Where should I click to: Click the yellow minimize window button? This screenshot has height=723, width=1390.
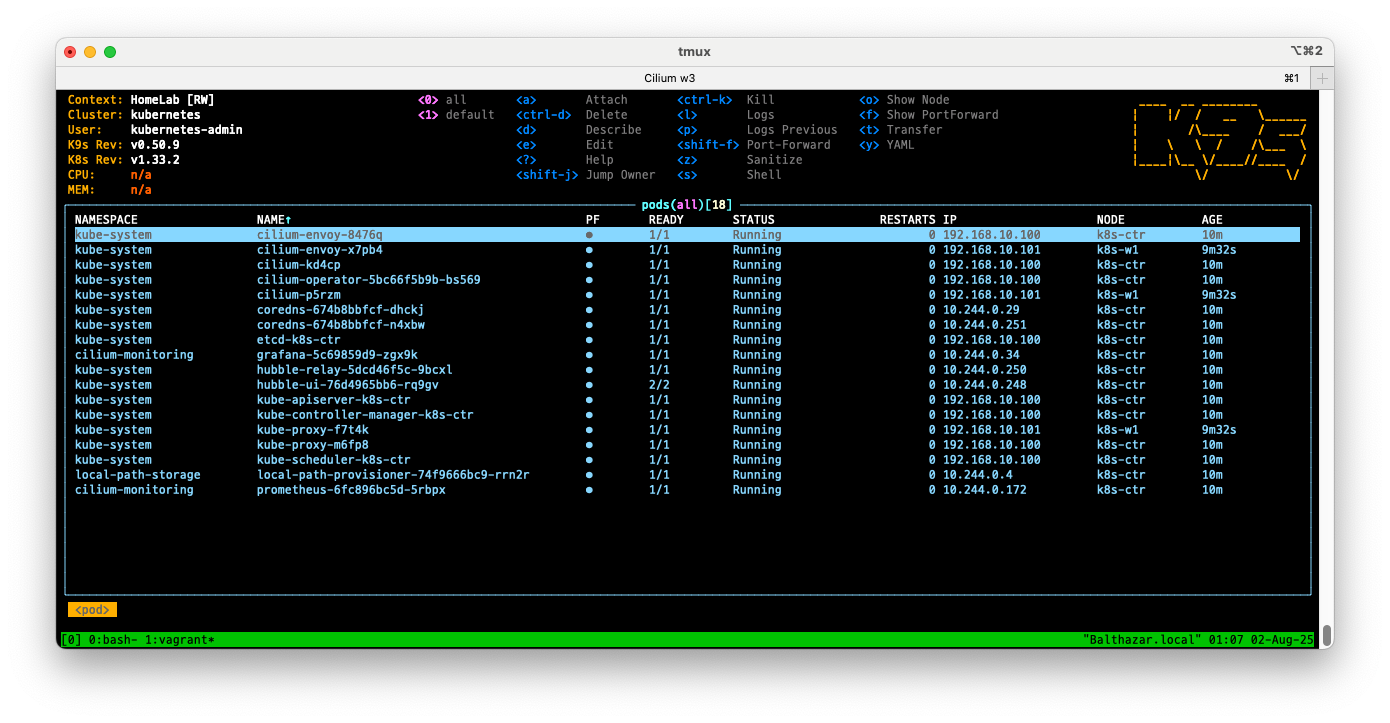pyautogui.click(x=90, y=52)
